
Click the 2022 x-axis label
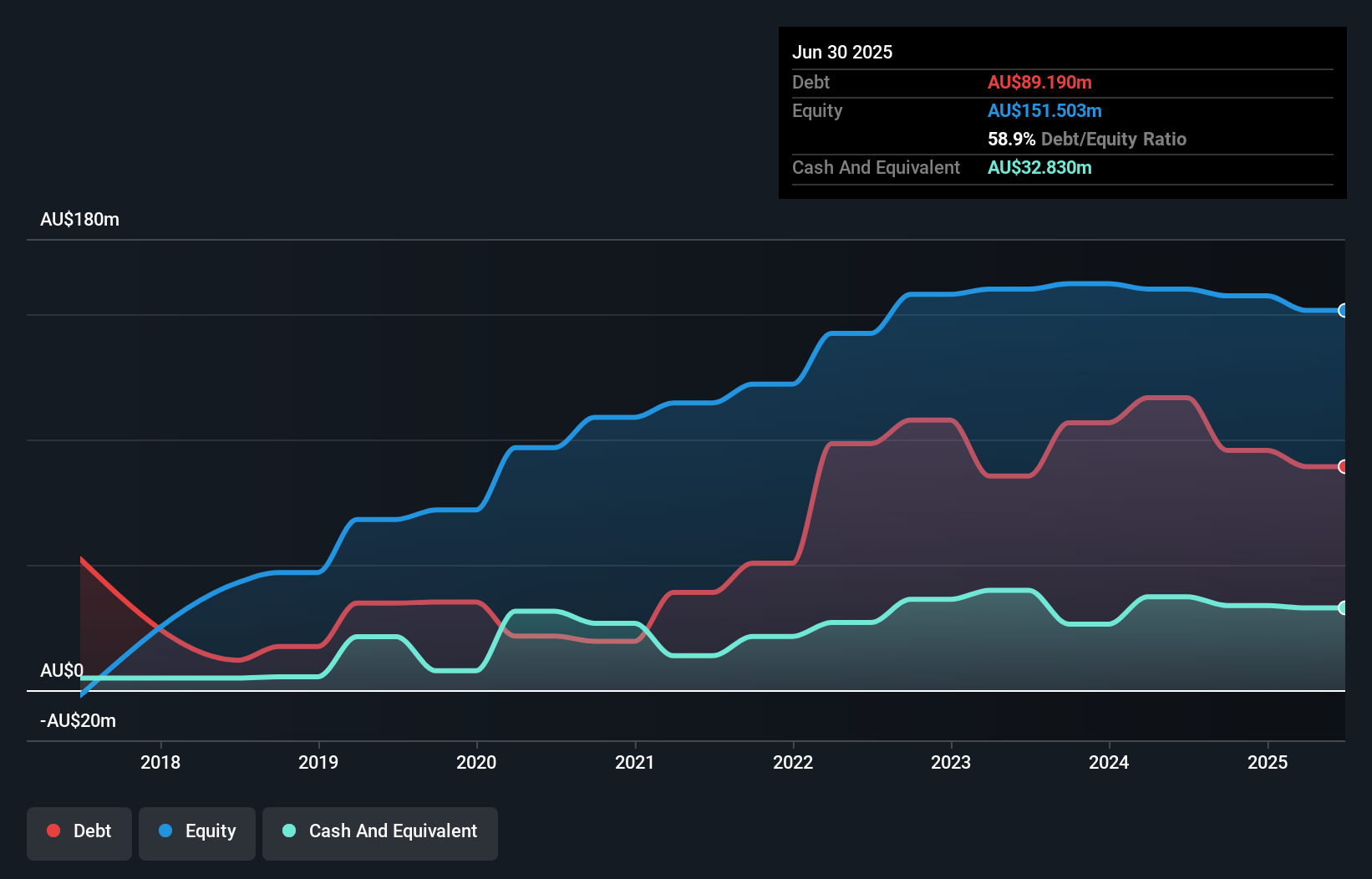coord(793,762)
